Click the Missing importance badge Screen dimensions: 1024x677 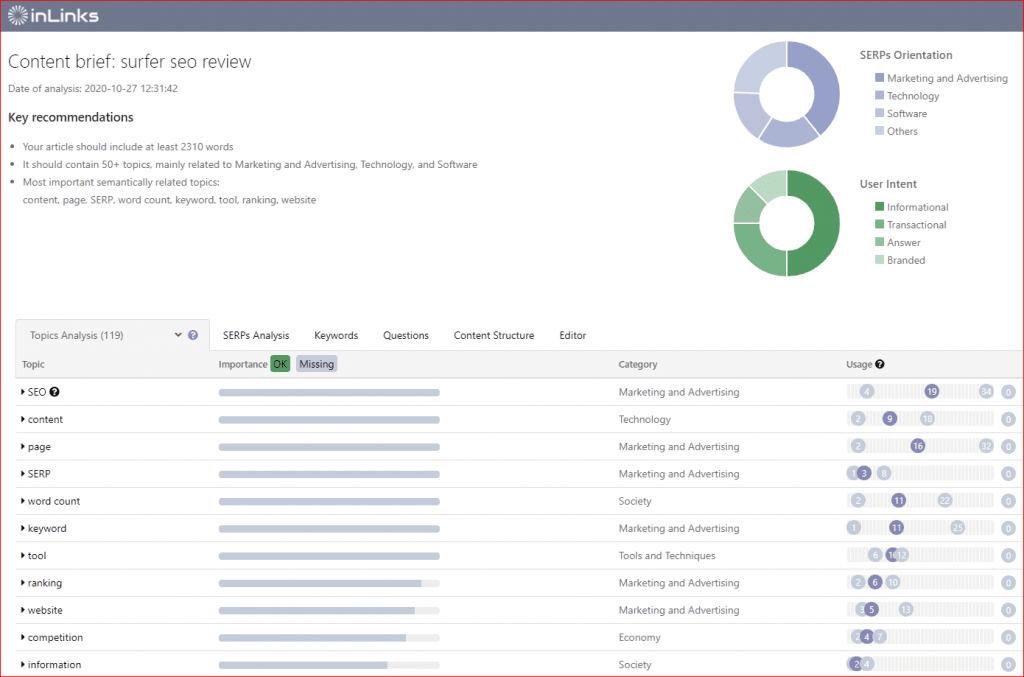click(x=317, y=364)
